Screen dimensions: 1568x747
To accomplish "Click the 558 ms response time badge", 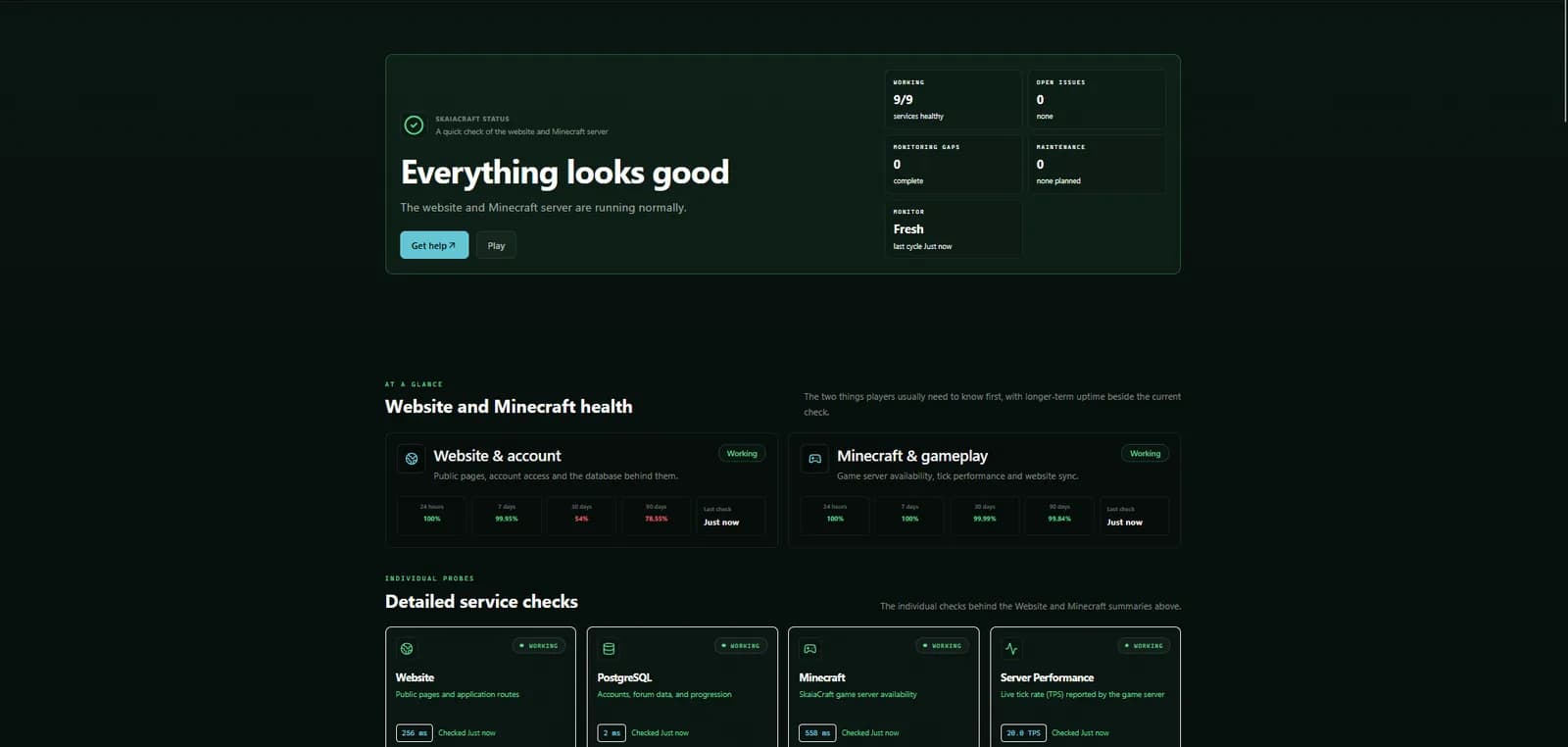I will click(817, 733).
